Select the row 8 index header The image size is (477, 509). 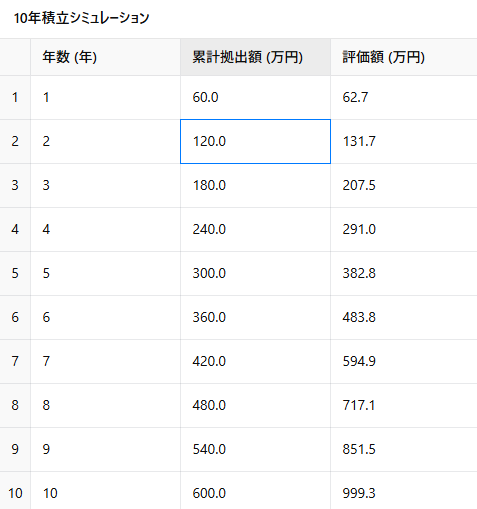pyautogui.click(x=15, y=405)
